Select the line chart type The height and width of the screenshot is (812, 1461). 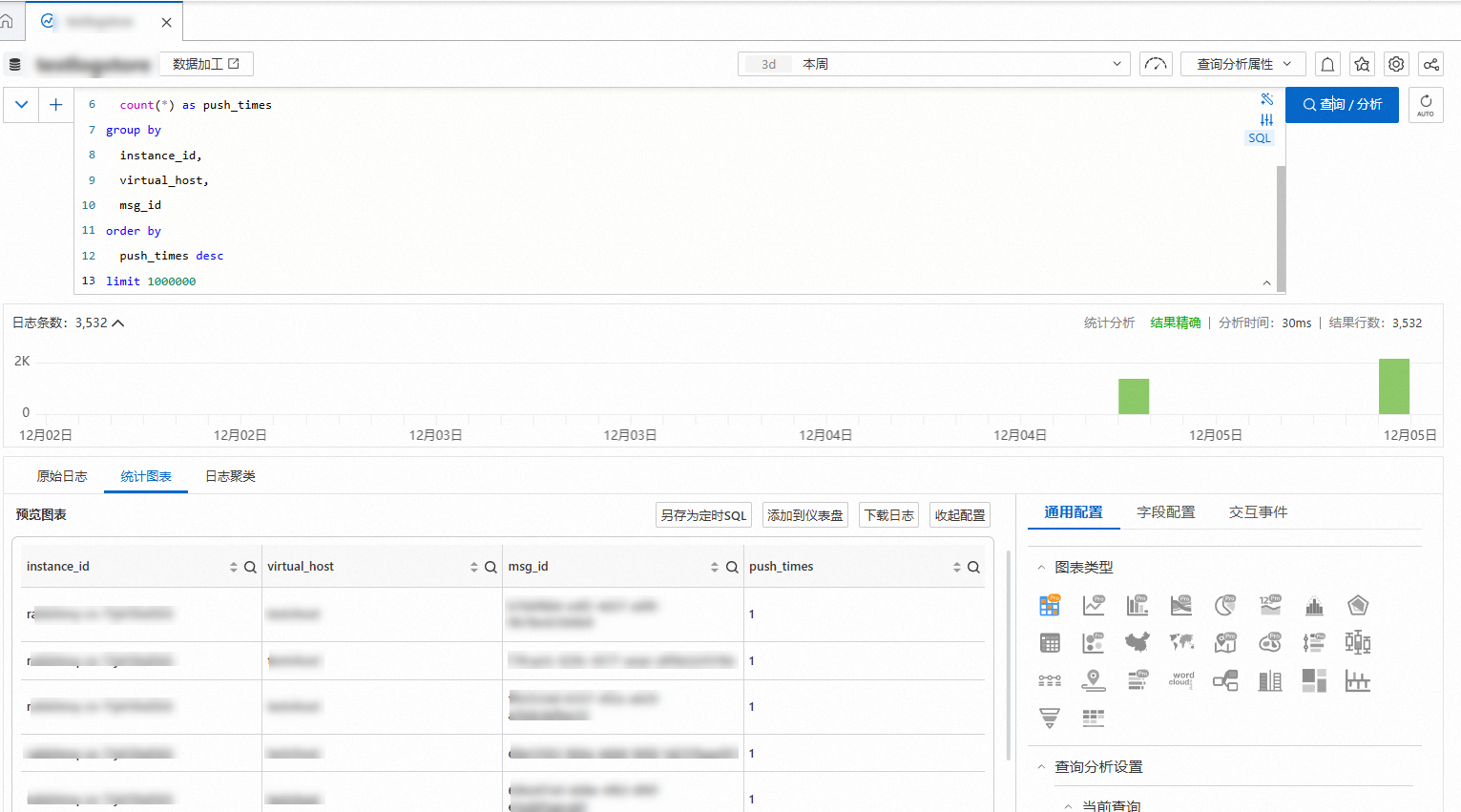pos(1094,605)
